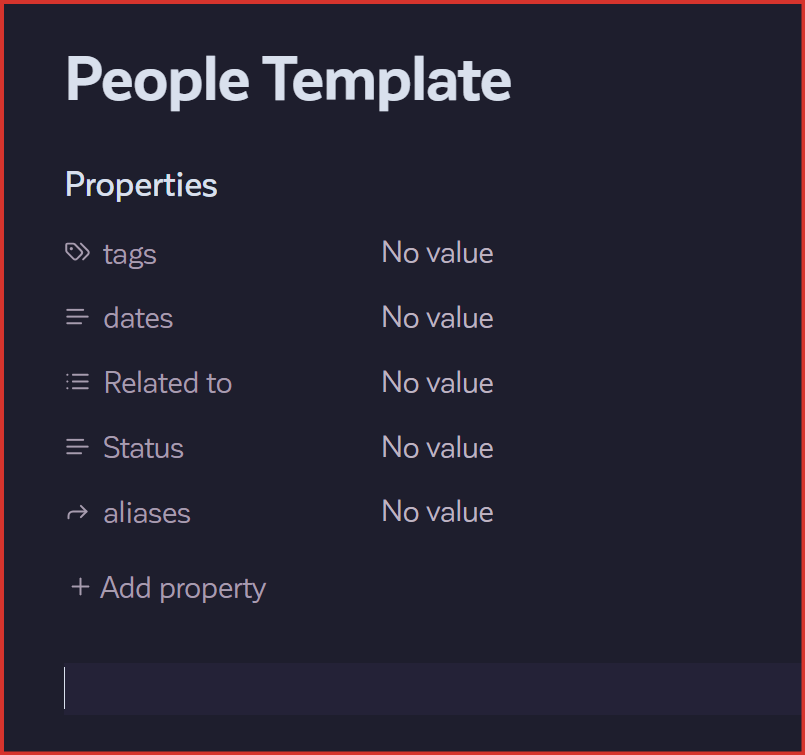Viewport: 805px width, 755px height.
Task: Edit the Related to property name
Action: pyautogui.click(x=168, y=383)
